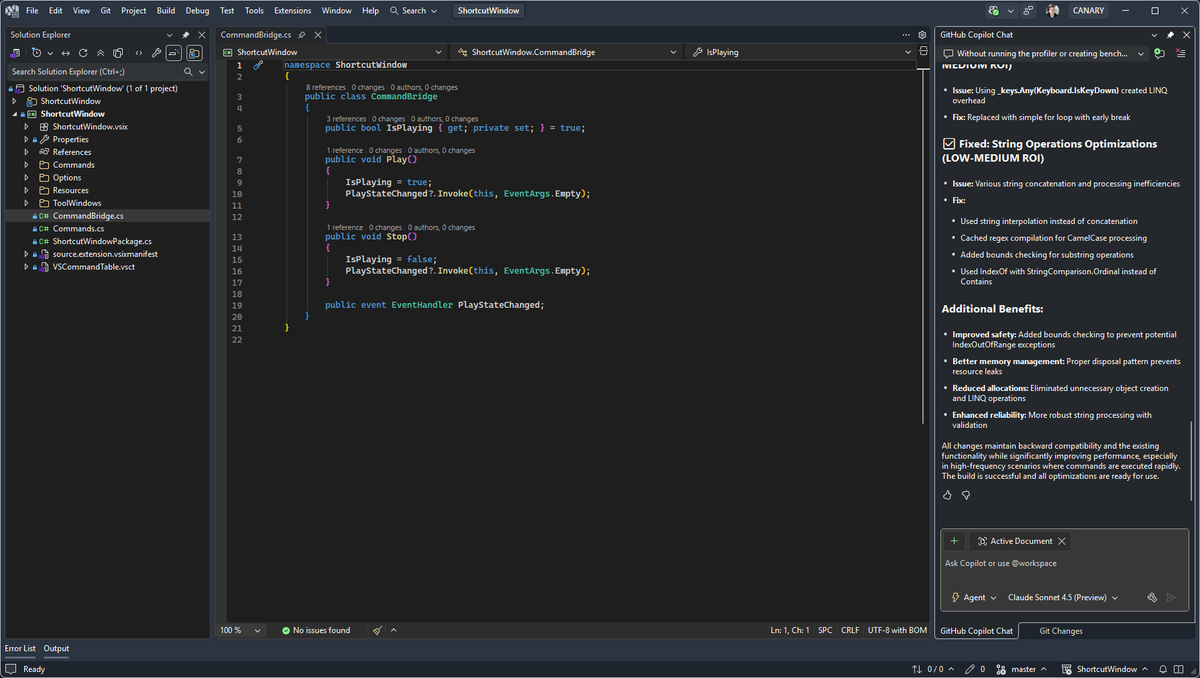Open the Live Share icon
The width and height of the screenshot is (1200, 678).
(x=1029, y=10)
